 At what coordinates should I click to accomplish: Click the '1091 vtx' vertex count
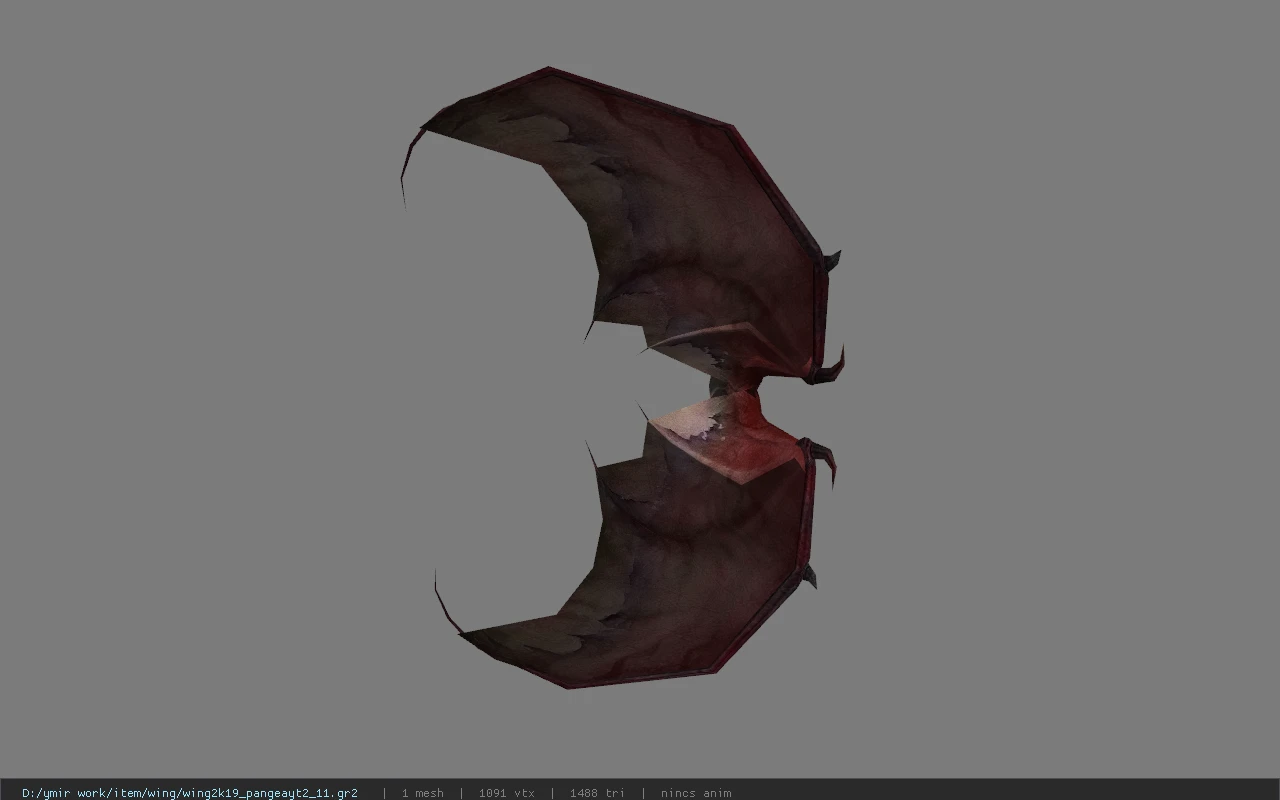506,793
